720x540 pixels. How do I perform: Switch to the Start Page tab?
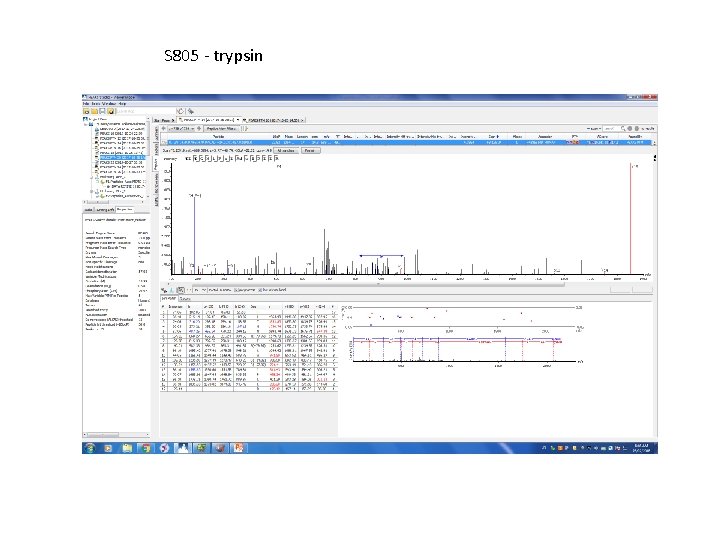[164, 120]
